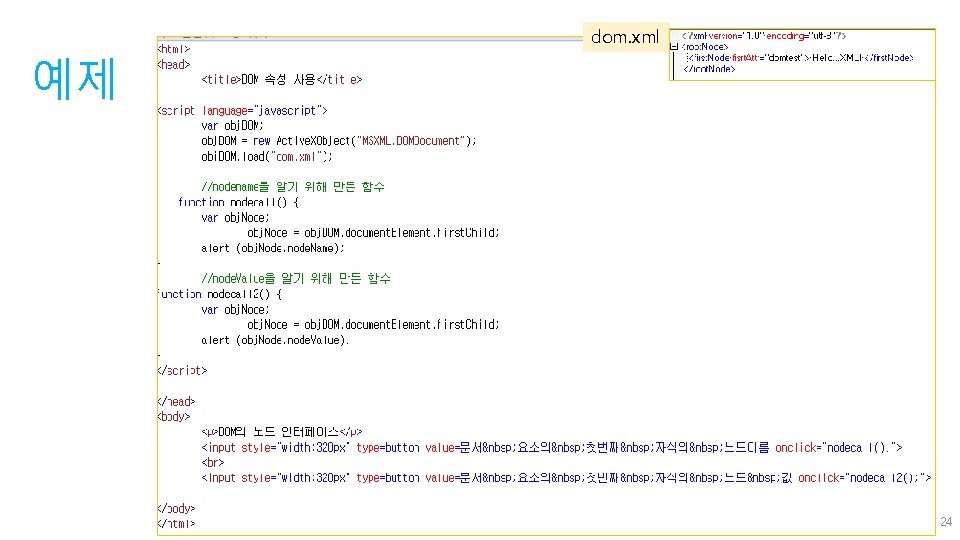This screenshot has width=960, height=540.
Task: Click the dom.xml label
Action: pyautogui.click(x=624, y=37)
